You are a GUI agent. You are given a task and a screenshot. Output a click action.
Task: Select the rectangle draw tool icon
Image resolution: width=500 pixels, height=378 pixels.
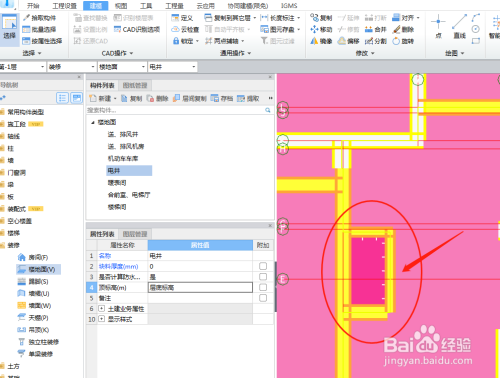point(476,41)
